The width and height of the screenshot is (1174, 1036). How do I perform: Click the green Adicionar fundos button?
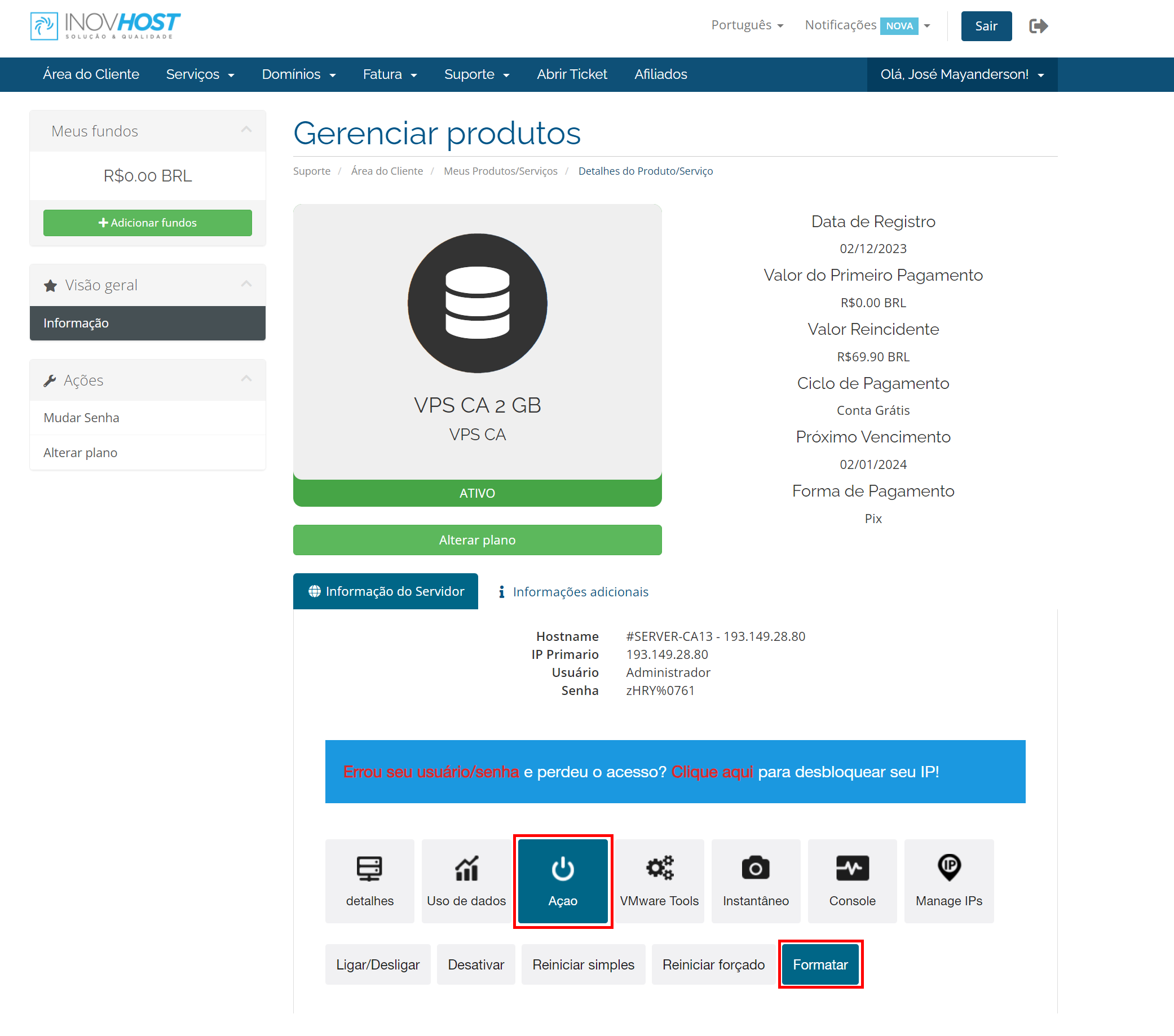148,222
